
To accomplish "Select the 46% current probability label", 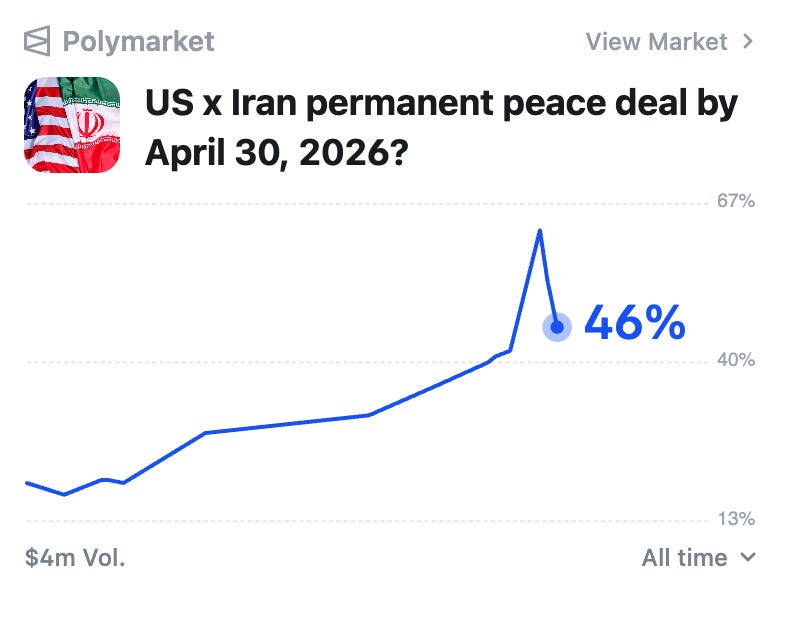I will point(634,323).
